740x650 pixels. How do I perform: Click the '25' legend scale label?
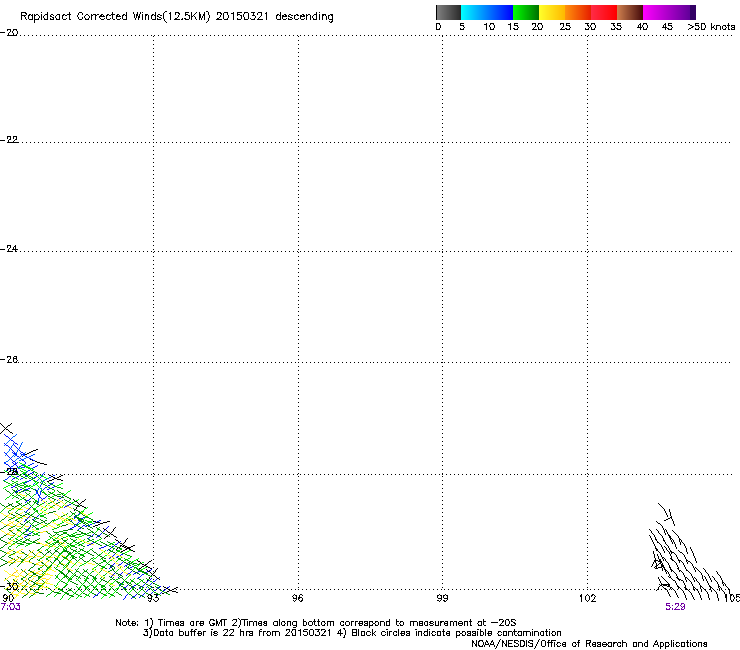[565, 27]
